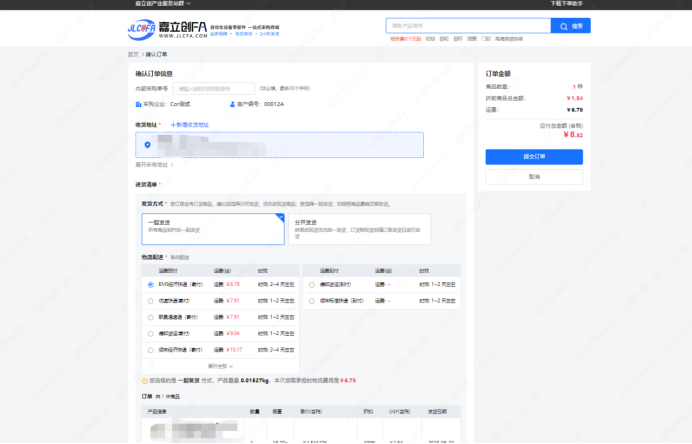Select the 9.04 yuan shipping radio option
692x444 pixels.
150,333
